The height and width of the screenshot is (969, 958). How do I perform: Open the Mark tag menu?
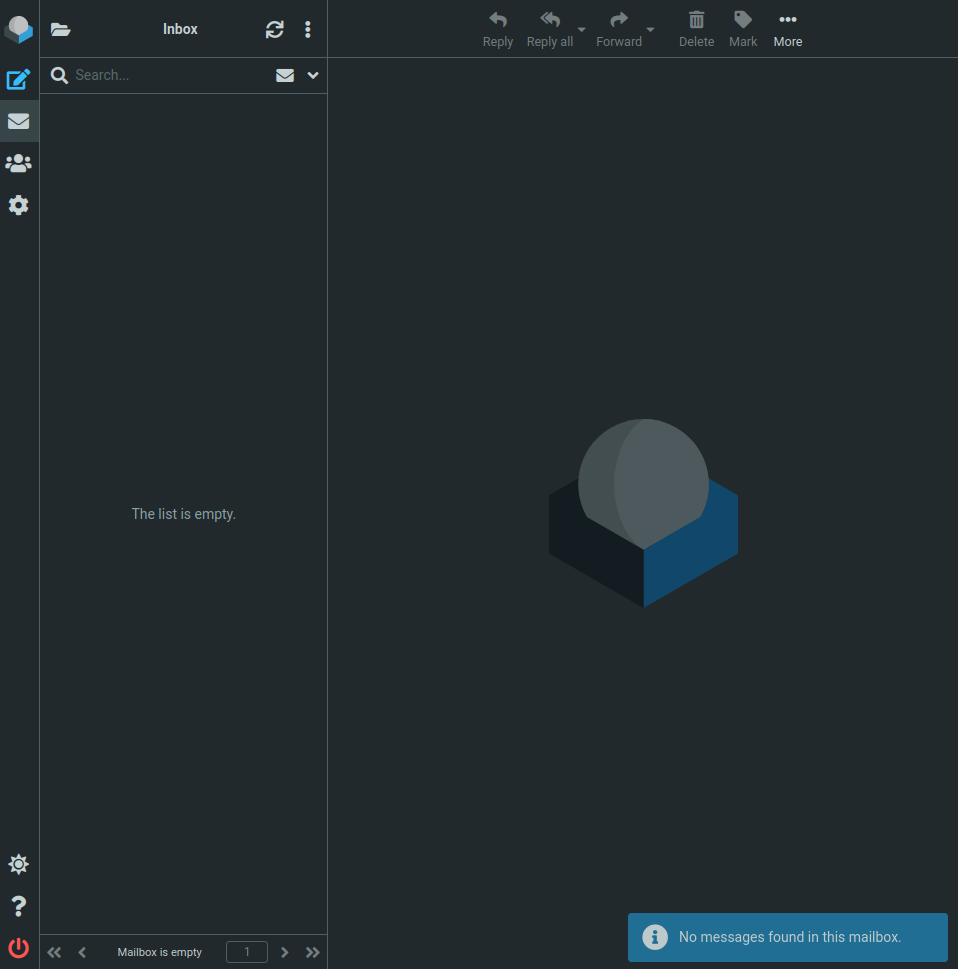[743, 29]
